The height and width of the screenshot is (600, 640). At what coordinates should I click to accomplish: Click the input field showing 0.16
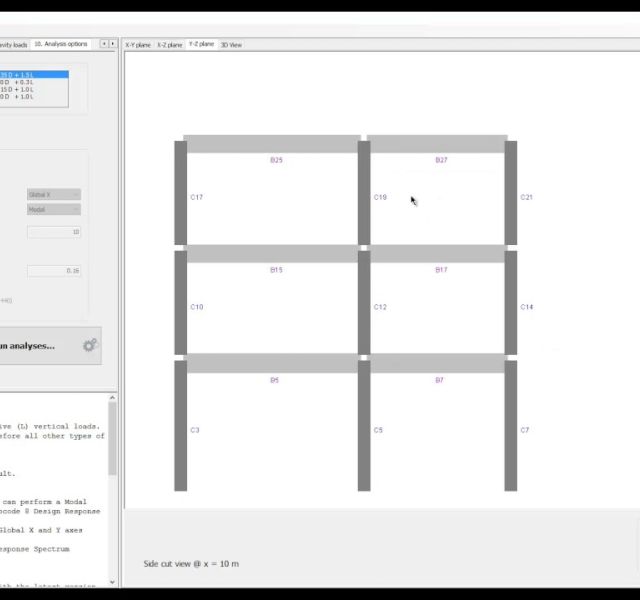(54, 271)
